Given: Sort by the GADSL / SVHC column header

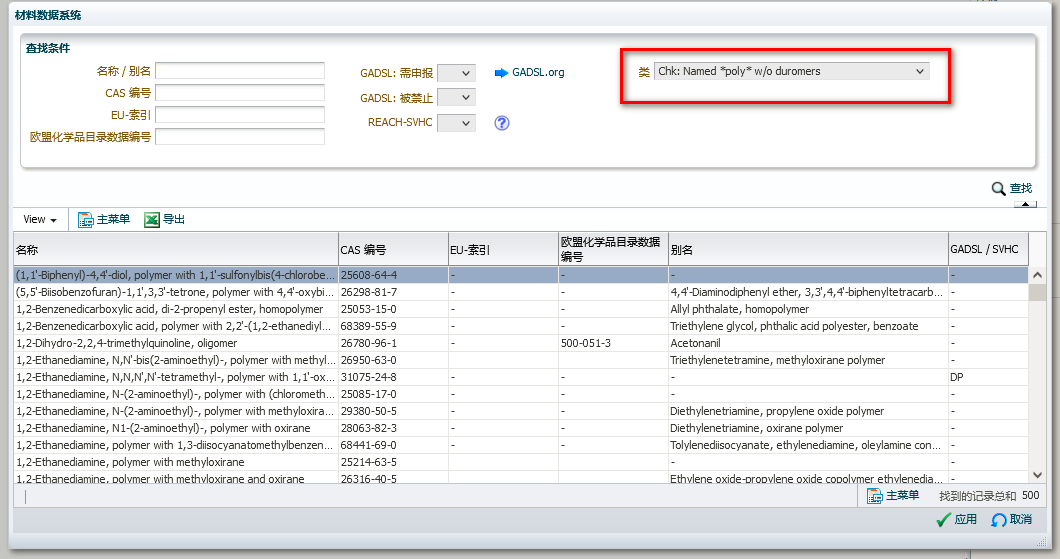Looking at the screenshot, I should (988, 249).
